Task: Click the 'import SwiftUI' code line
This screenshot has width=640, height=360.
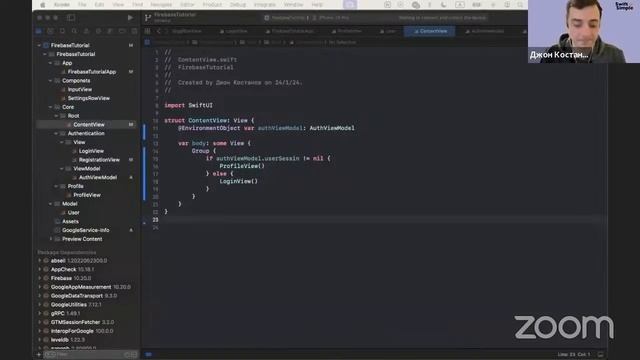Action: point(189,105)
